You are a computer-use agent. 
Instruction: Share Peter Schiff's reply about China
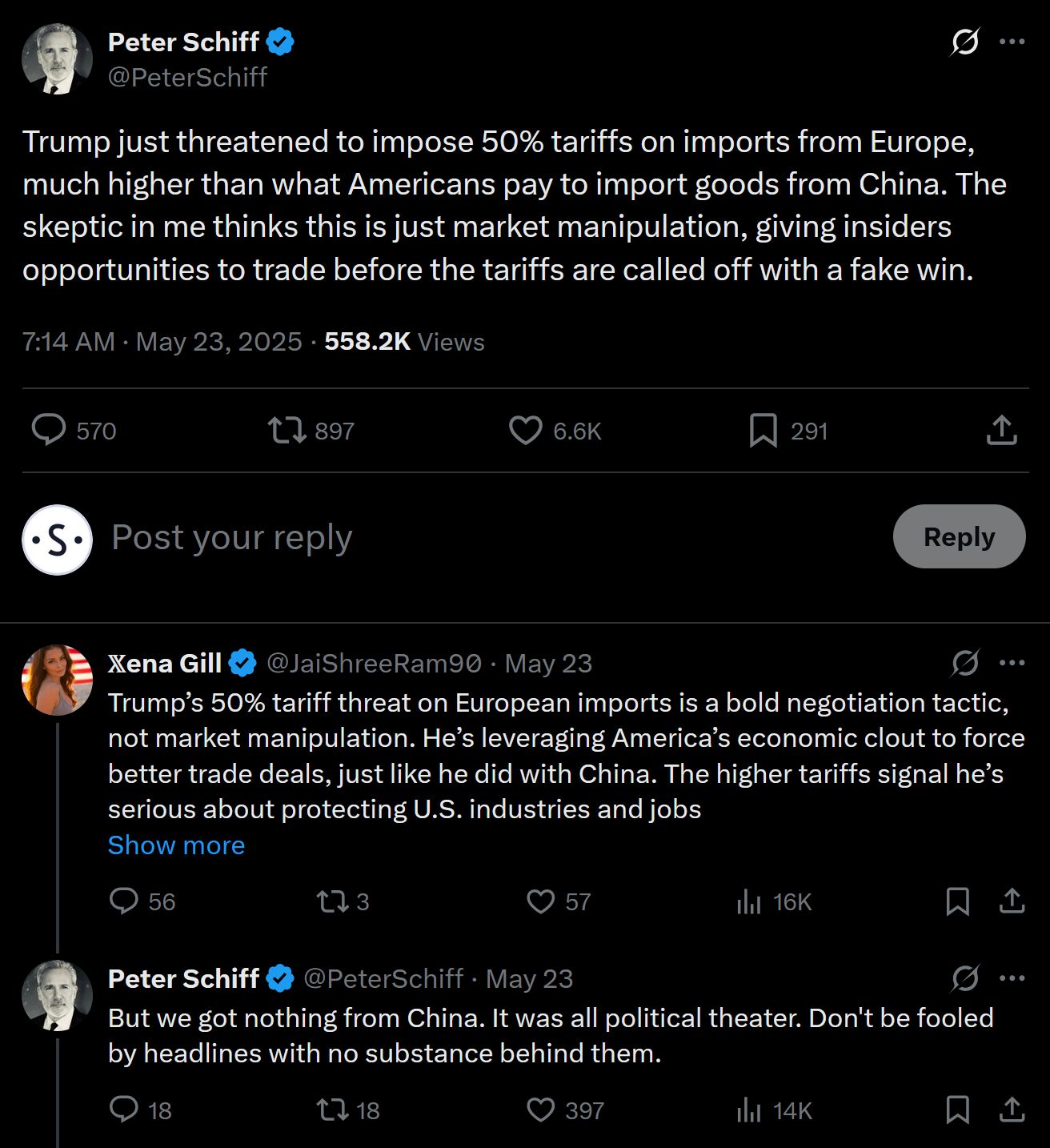(1012, 1110)
